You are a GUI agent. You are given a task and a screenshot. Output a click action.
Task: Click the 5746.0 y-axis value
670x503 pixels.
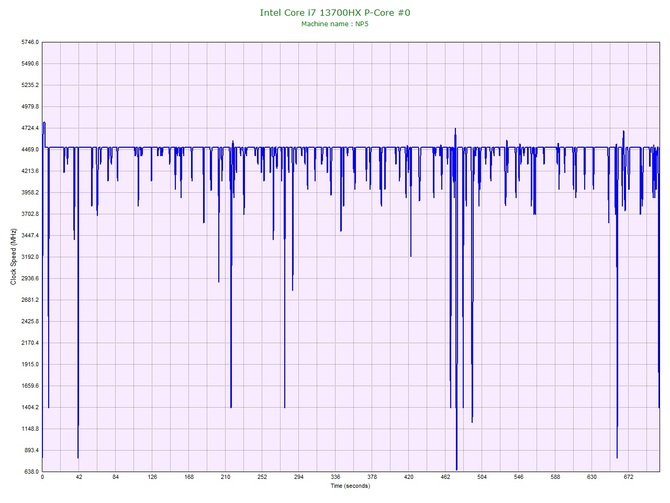point(30,42)
